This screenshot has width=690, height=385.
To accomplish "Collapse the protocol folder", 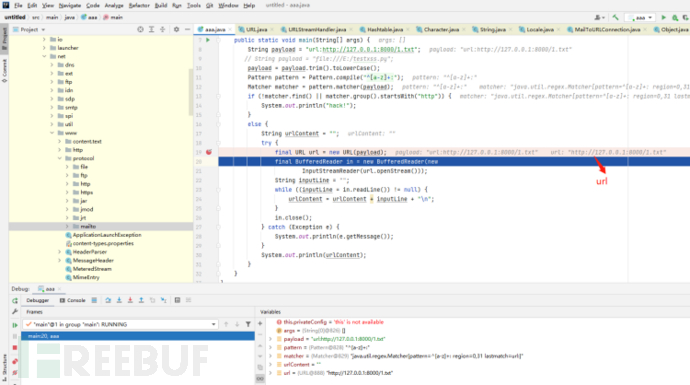I will pyautogui.click(x=59, y=158).
